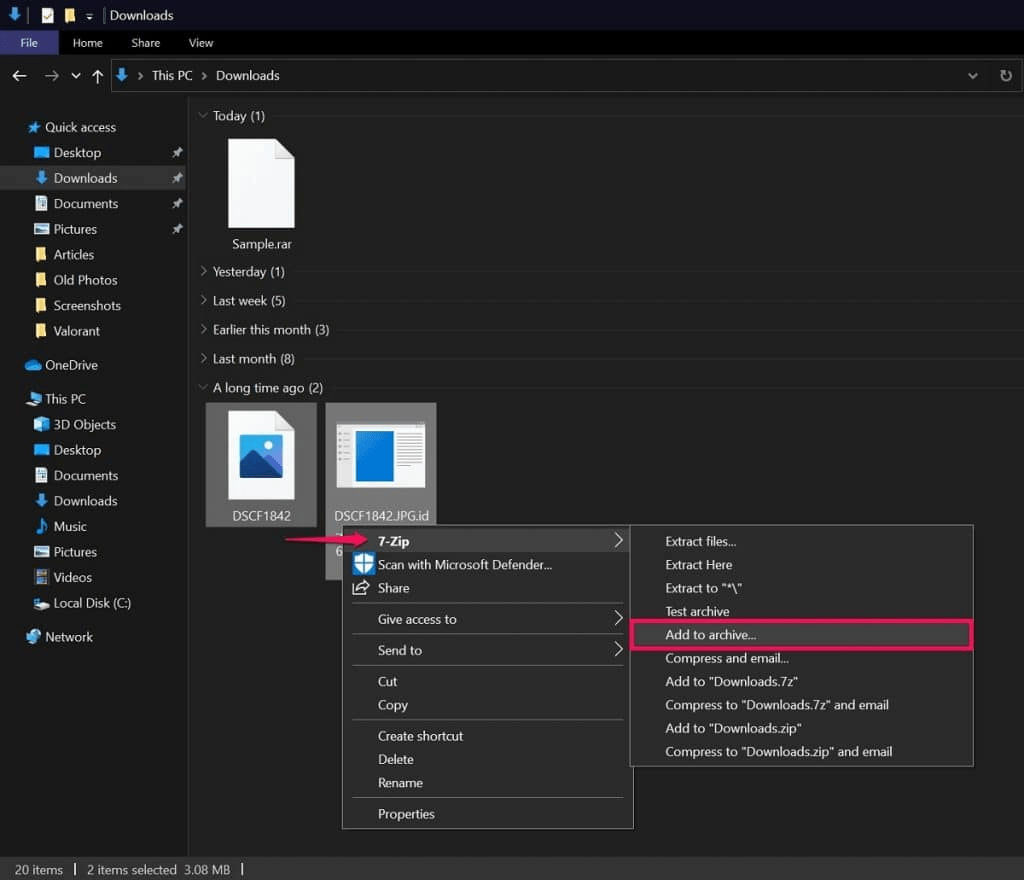This screenshot has height=880, width=1024.
Task: Choose Copy in the context menu
Action: (487, 705)
